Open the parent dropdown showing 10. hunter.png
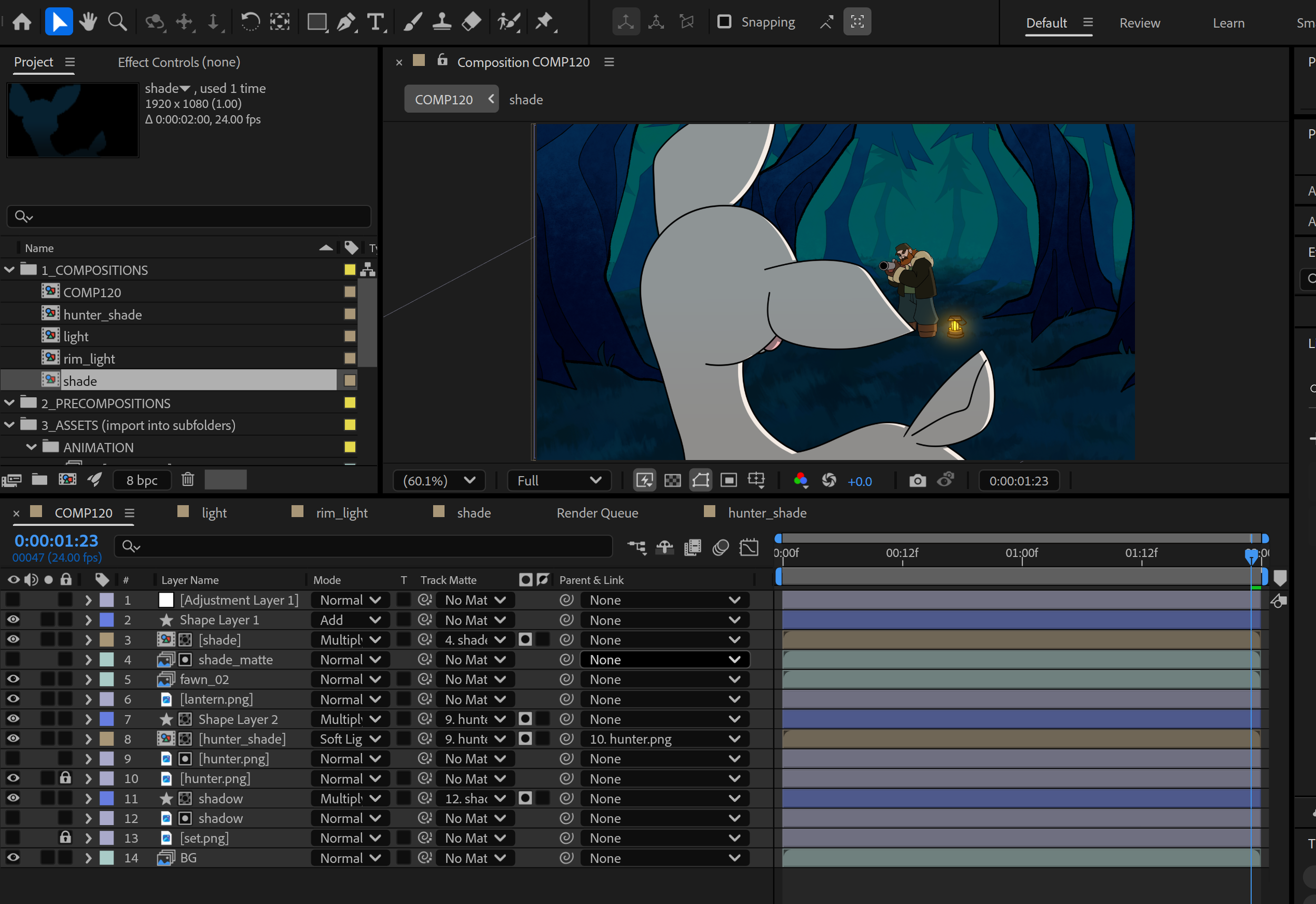 (664, 739)
